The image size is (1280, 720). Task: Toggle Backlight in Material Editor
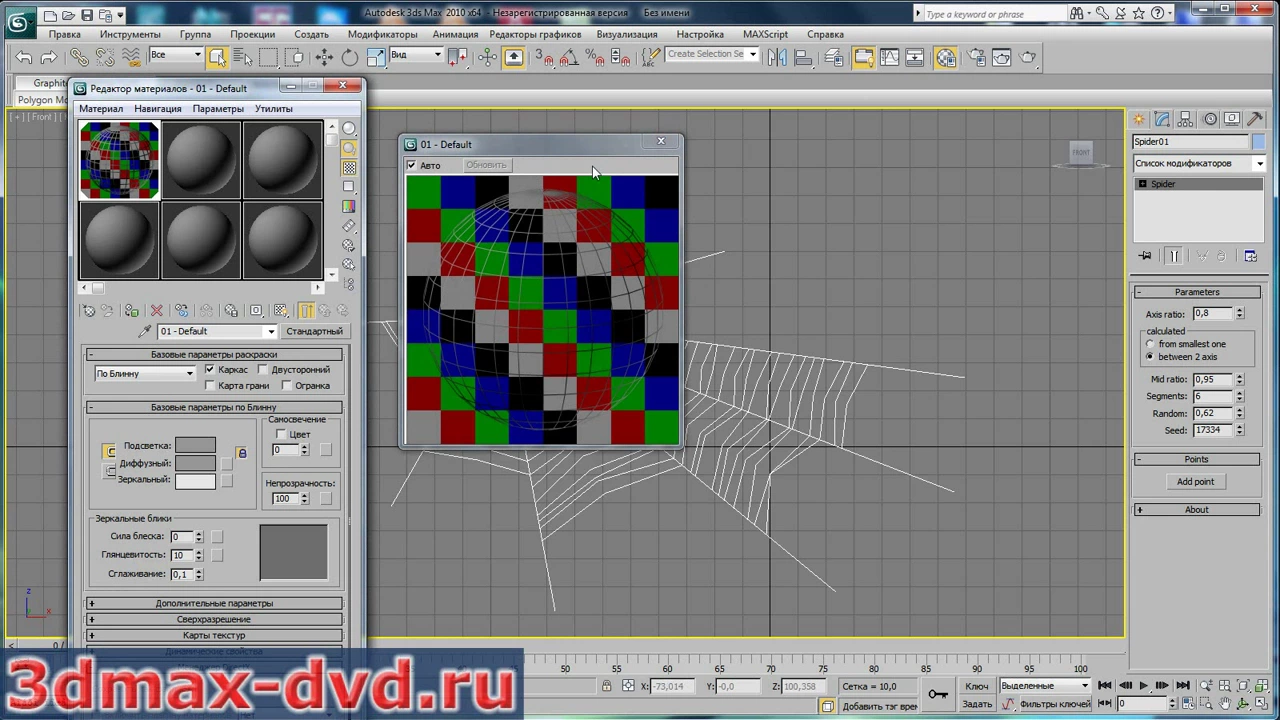tap(349, 148)
